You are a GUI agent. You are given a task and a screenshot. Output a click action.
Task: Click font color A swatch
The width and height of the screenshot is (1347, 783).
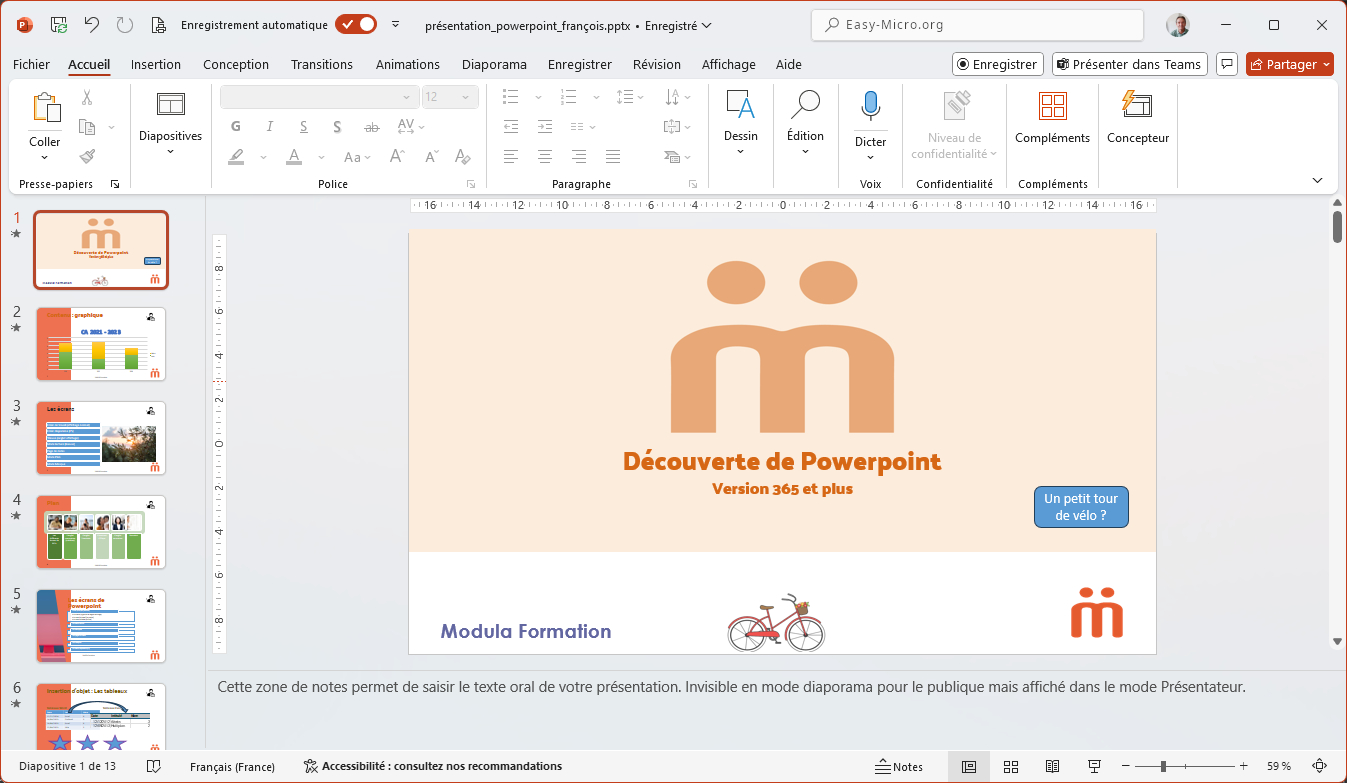[294, 157]
